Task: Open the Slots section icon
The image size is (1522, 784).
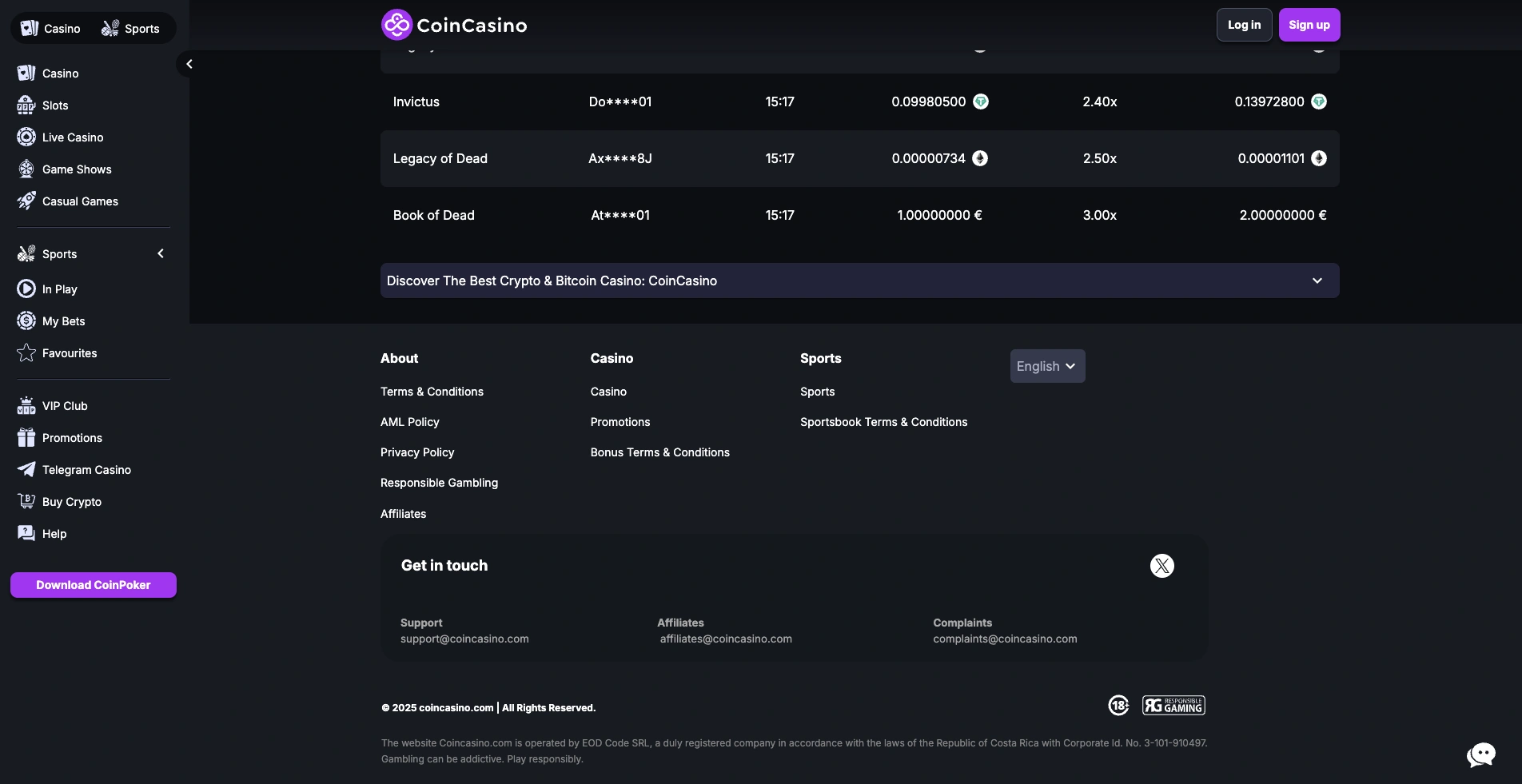Action: [x=25, y=105]
